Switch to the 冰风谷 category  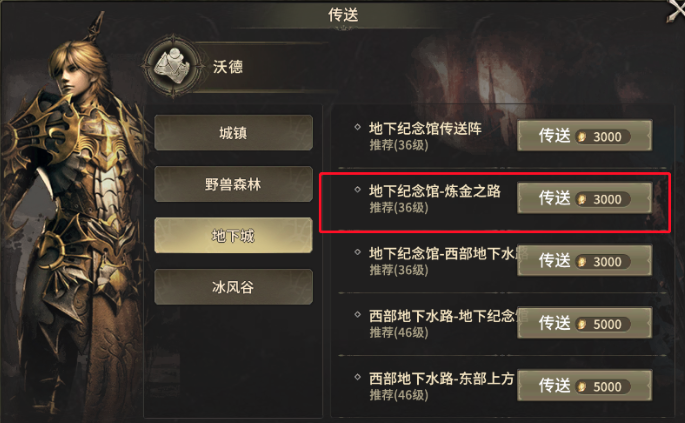pos(233,287)
